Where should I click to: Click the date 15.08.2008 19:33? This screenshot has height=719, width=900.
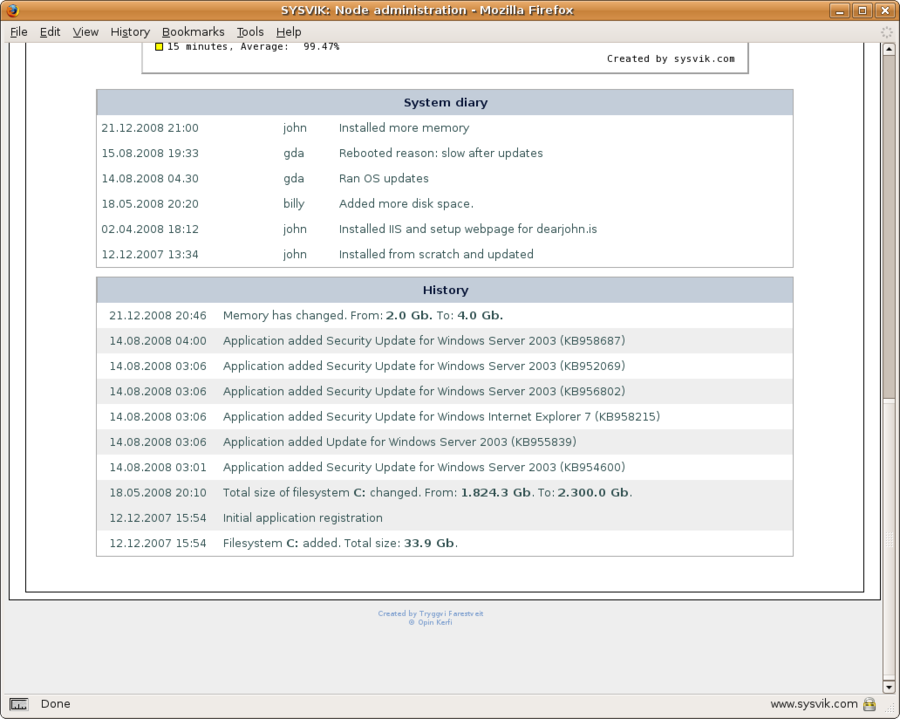(150, 153)
